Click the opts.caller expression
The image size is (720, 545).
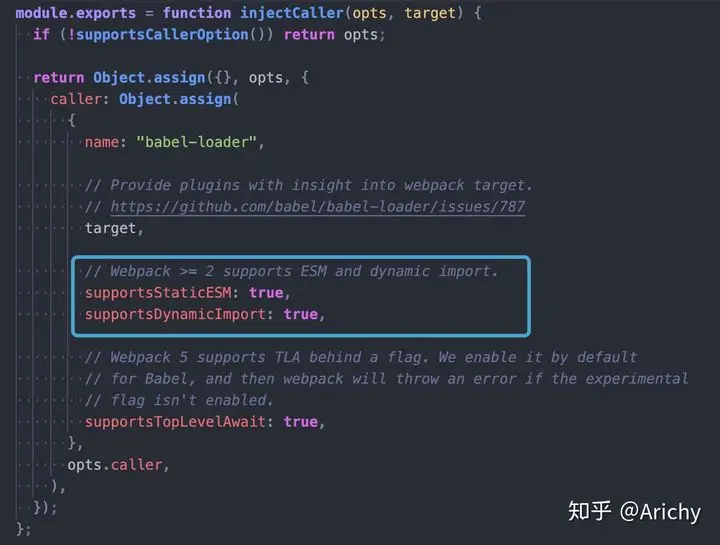point(115,465)
